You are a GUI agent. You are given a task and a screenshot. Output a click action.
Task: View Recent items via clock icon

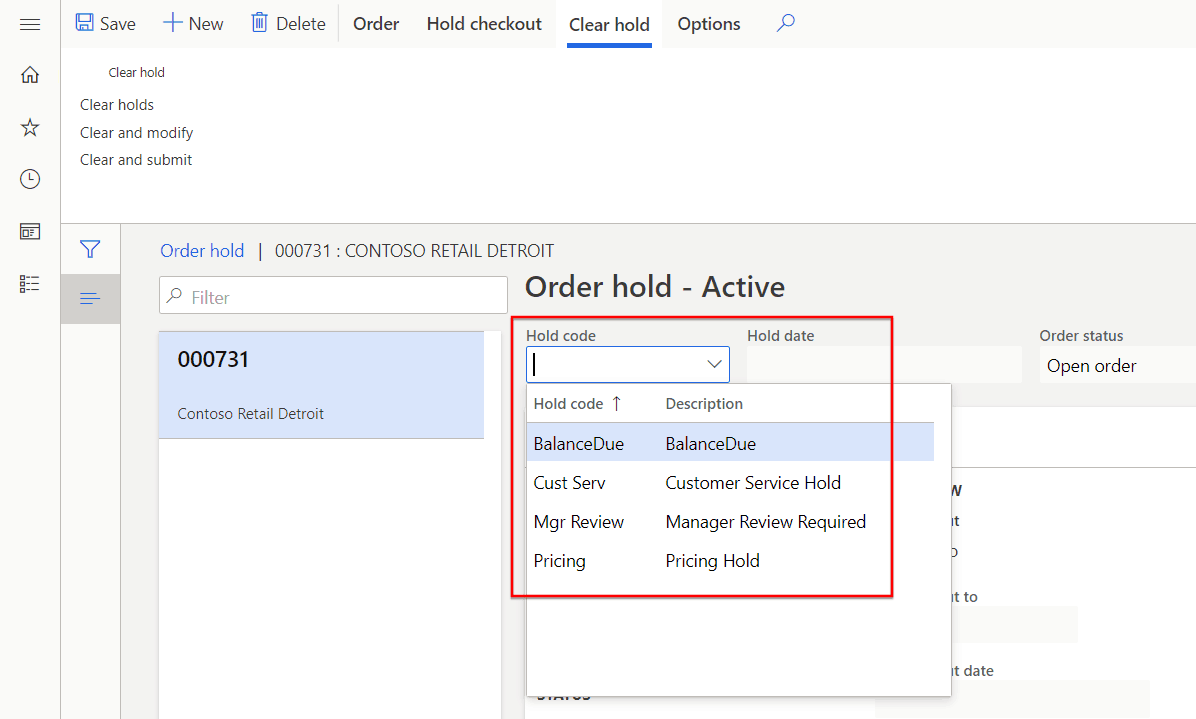[x=29, y=179]
